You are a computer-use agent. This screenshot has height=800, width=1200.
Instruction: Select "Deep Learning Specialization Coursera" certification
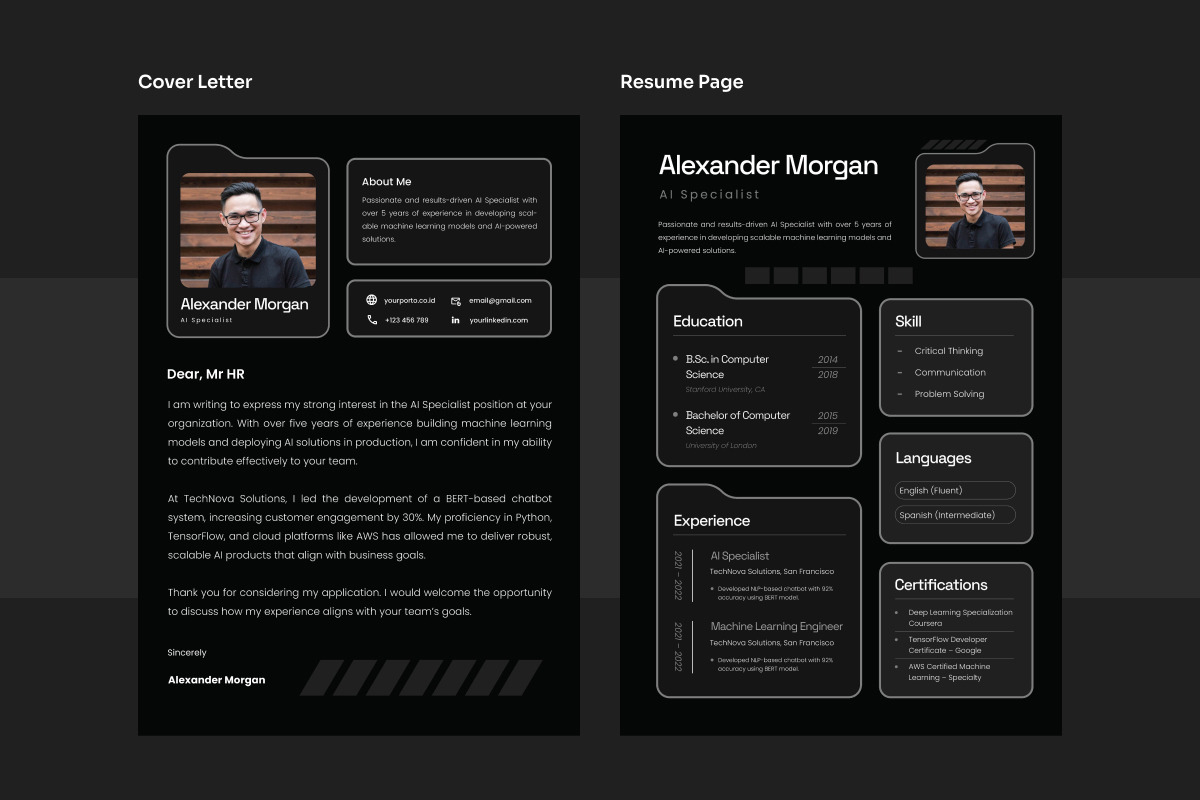click(x=960, y=618)
